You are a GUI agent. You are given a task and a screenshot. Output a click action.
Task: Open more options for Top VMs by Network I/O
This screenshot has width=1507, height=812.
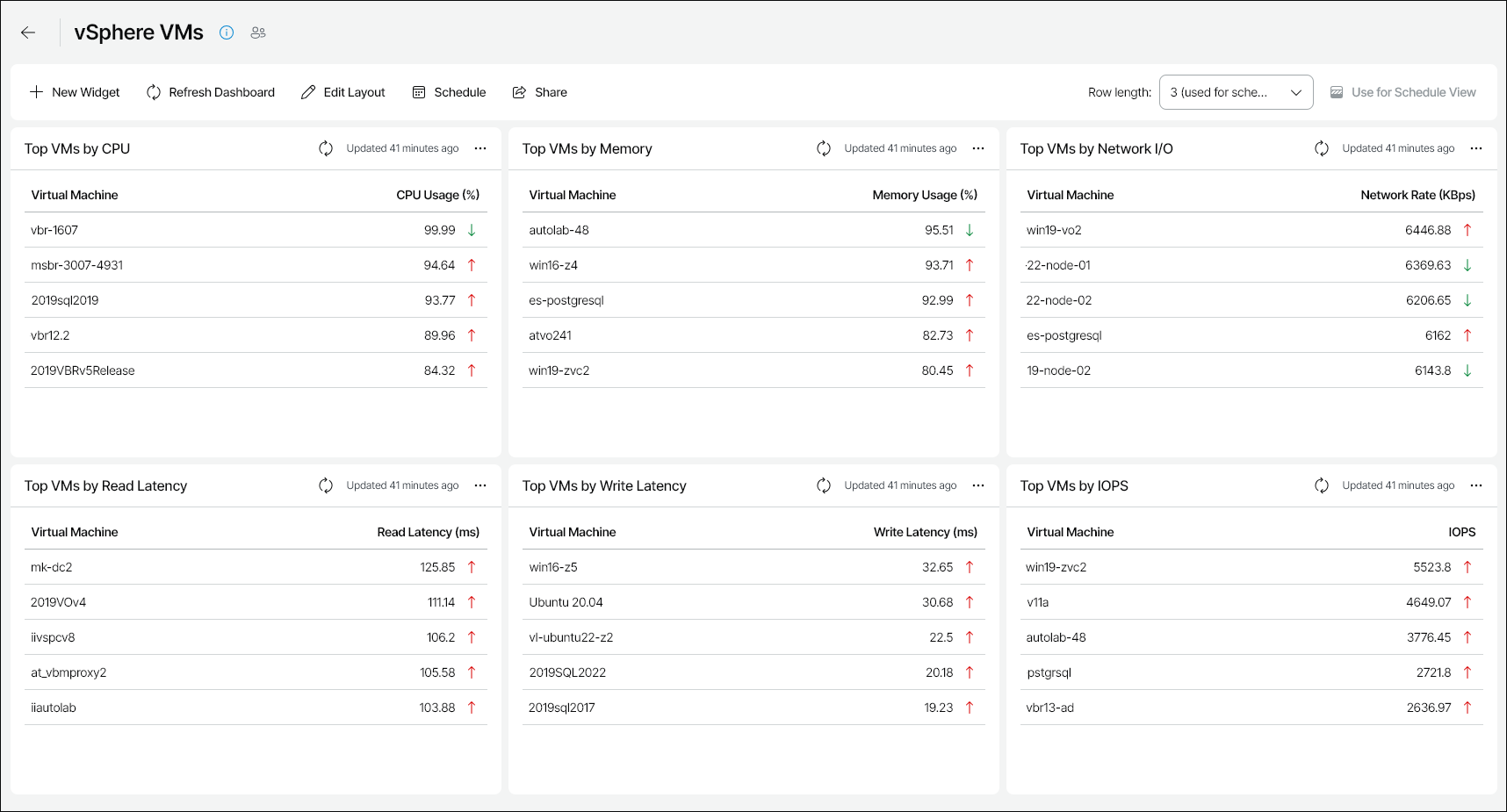click(x=1476, y=148)
